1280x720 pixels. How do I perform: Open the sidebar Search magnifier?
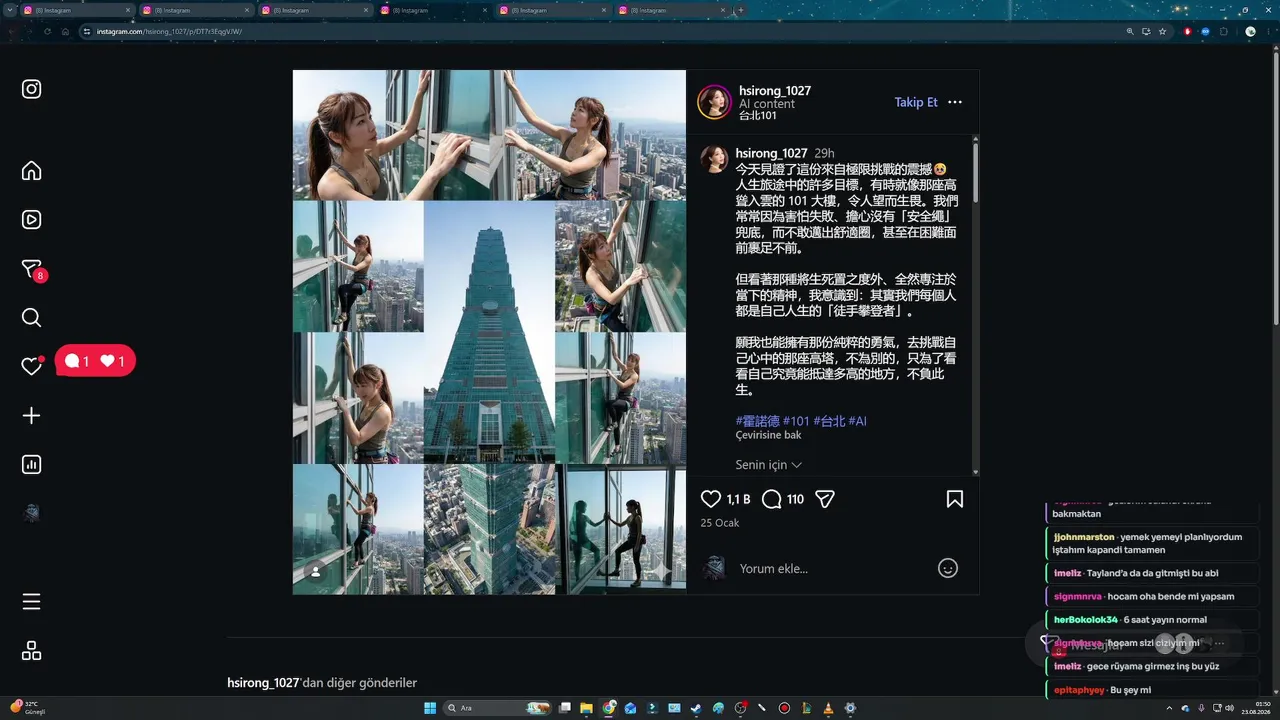pos(32,318)
